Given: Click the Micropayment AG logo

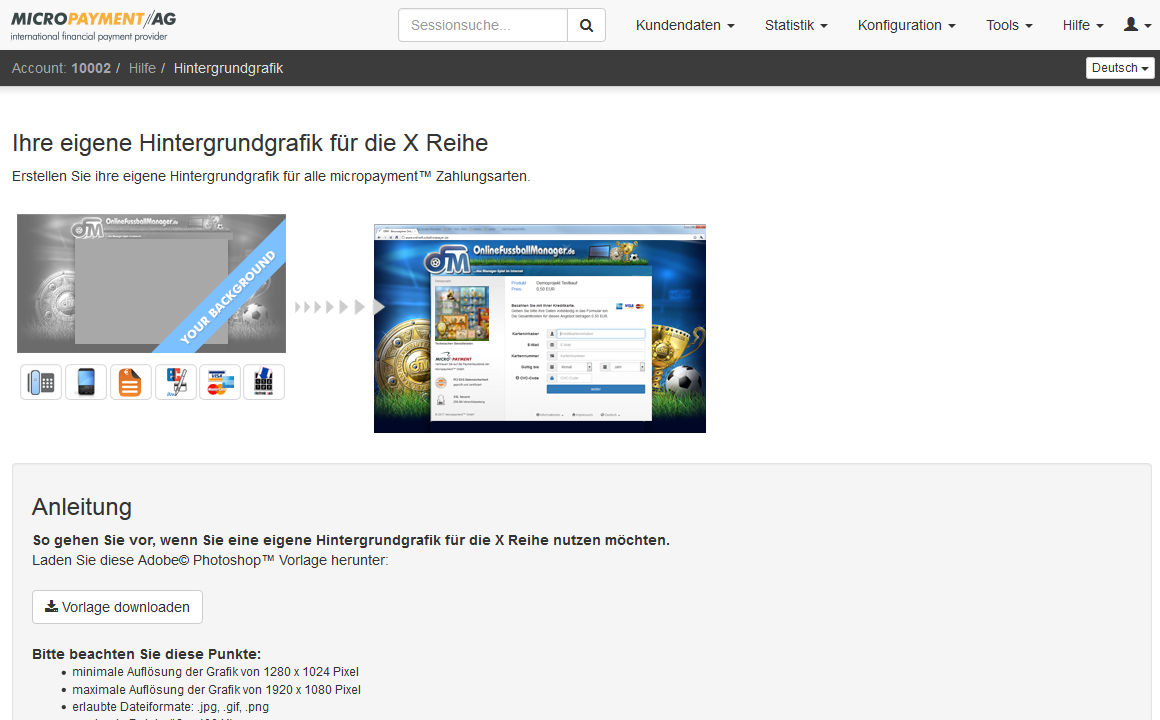Looking at the screenshot, I should coord(93,25).
